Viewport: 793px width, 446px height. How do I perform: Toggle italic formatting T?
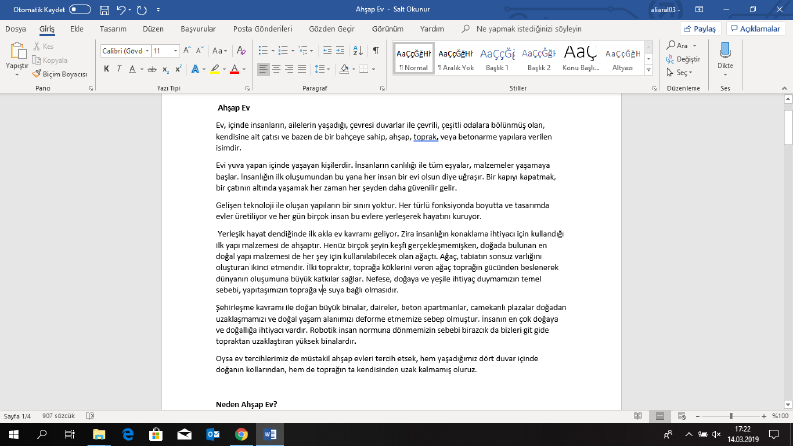119,69
